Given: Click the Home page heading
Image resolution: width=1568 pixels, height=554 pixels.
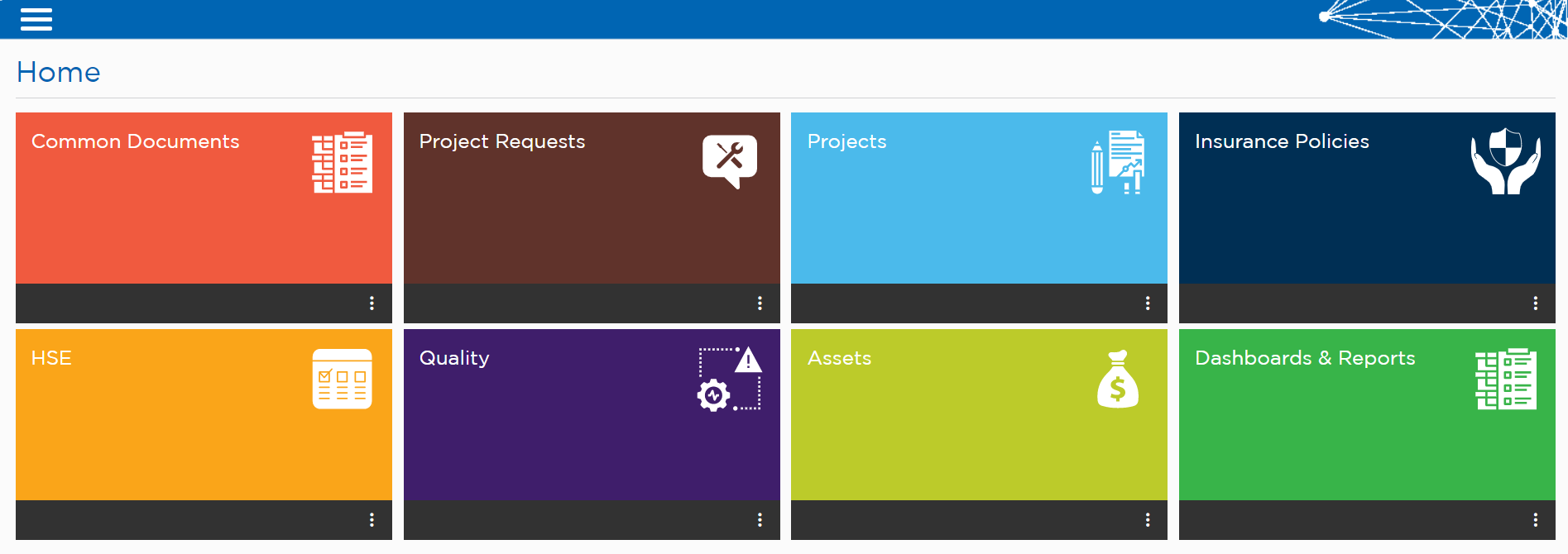Looking at the screenshot, I should click(x=59, y=72).
